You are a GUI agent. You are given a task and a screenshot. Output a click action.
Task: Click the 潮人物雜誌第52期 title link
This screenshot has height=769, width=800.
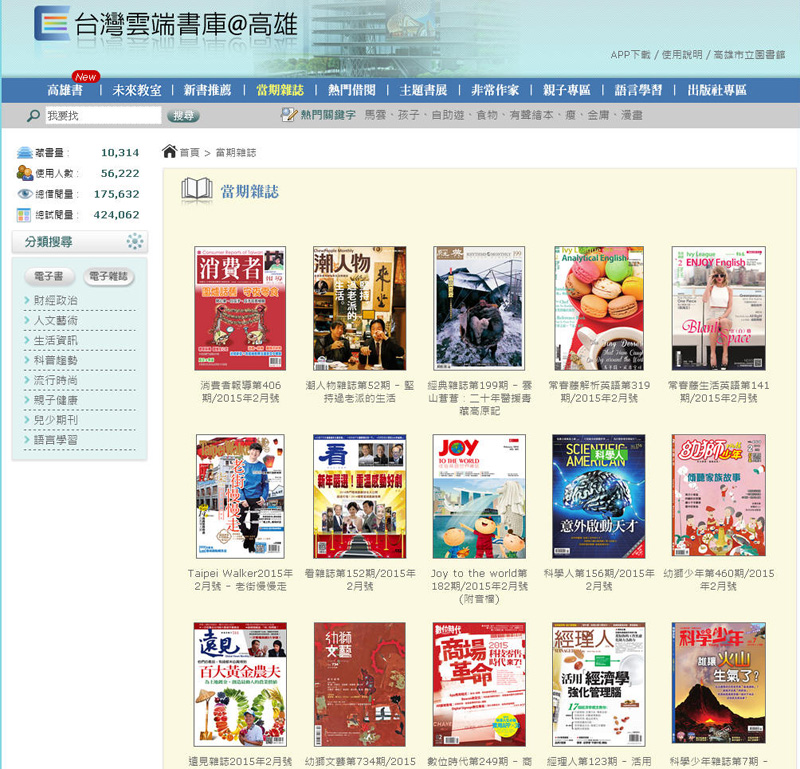pyautogui.click(x=360, y=392)
